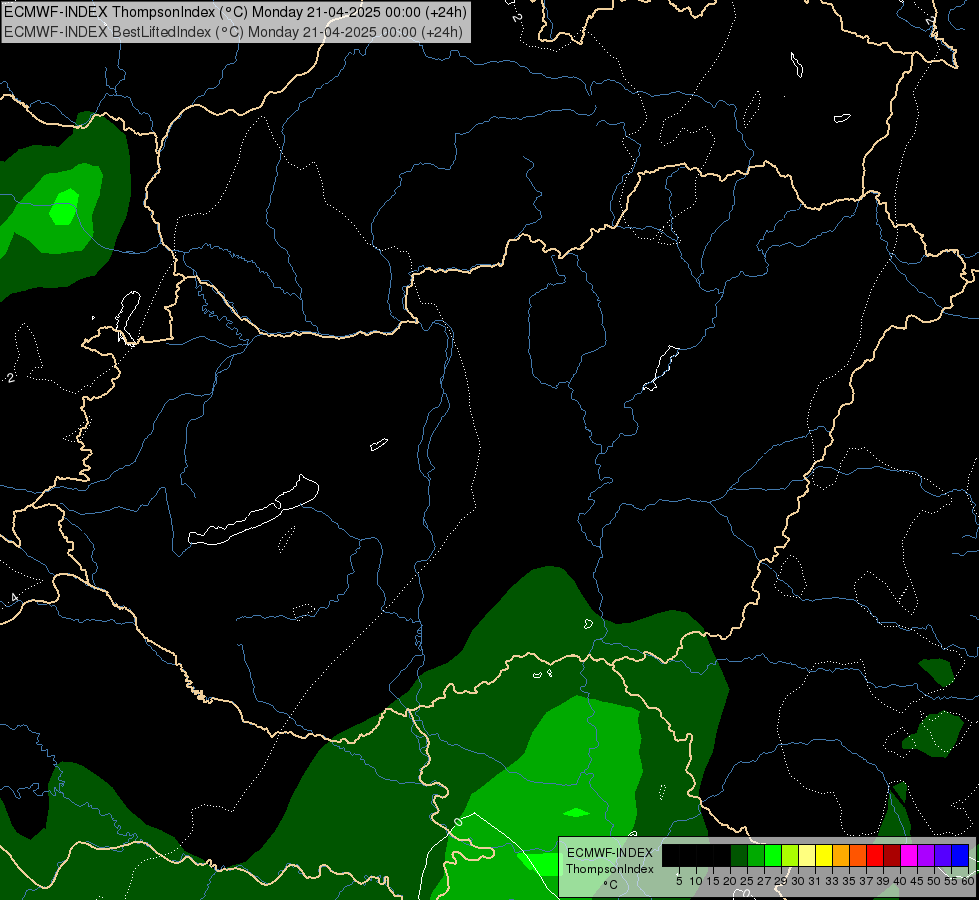
Task: Click the legend tick value 40
Action: pos(900,881)
